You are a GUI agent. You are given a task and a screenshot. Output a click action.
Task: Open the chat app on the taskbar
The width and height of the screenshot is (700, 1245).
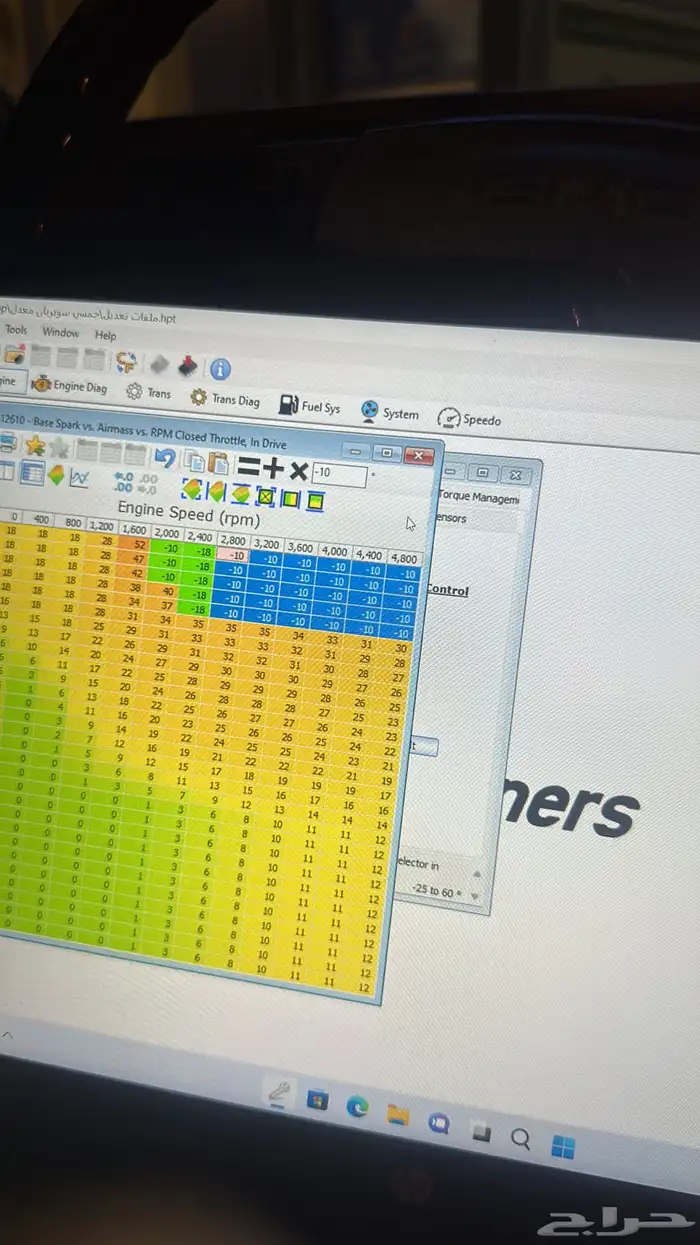(438, 1122)
